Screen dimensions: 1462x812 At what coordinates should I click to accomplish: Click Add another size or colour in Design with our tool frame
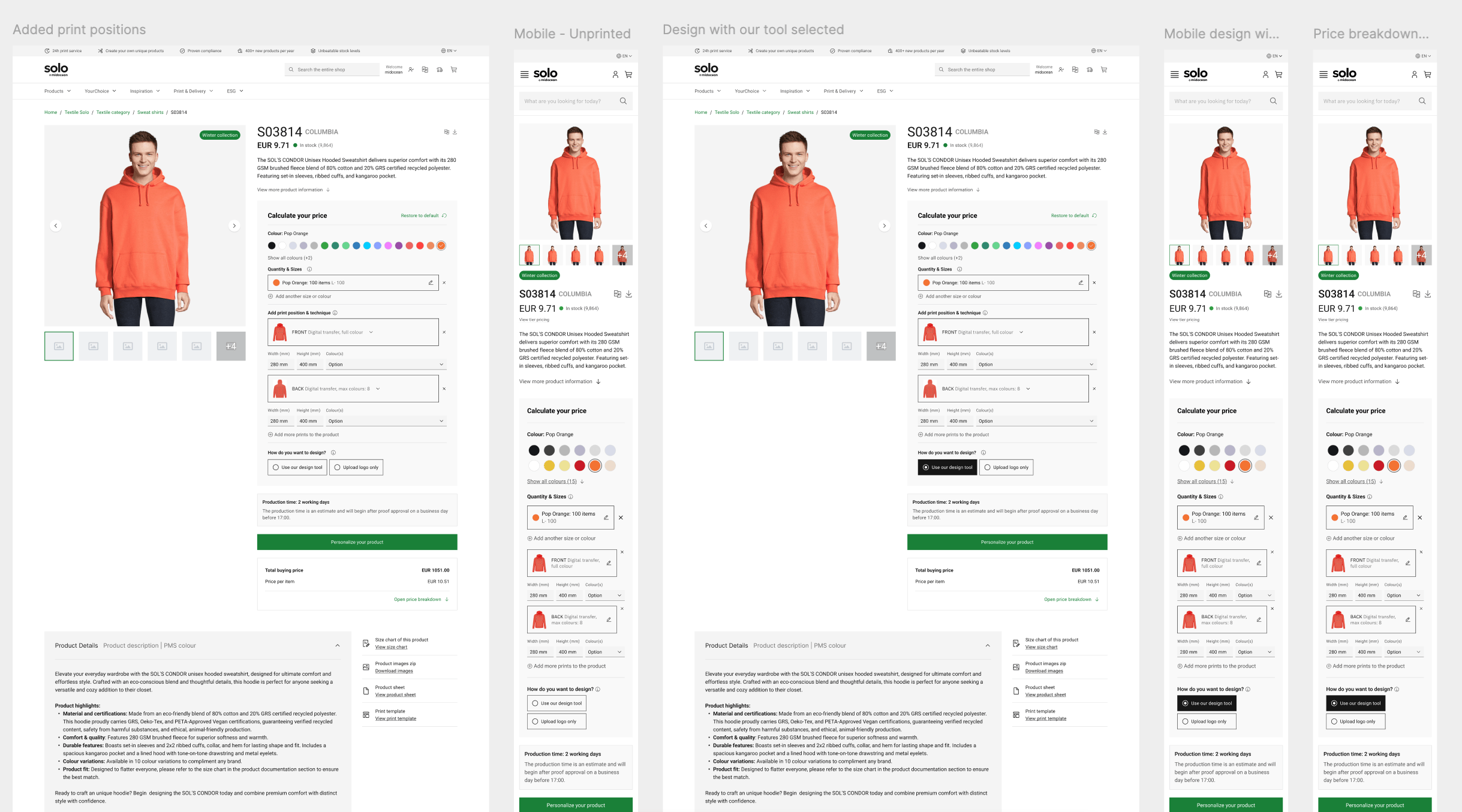(x=950, y=296)
